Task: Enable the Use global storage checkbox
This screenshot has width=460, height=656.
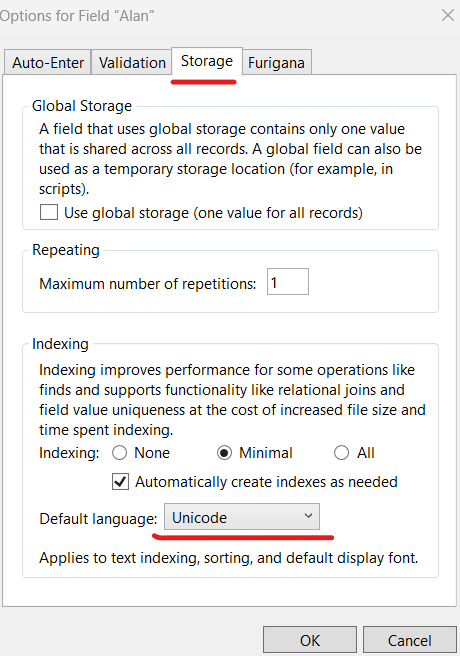Action: coord(49,212)
